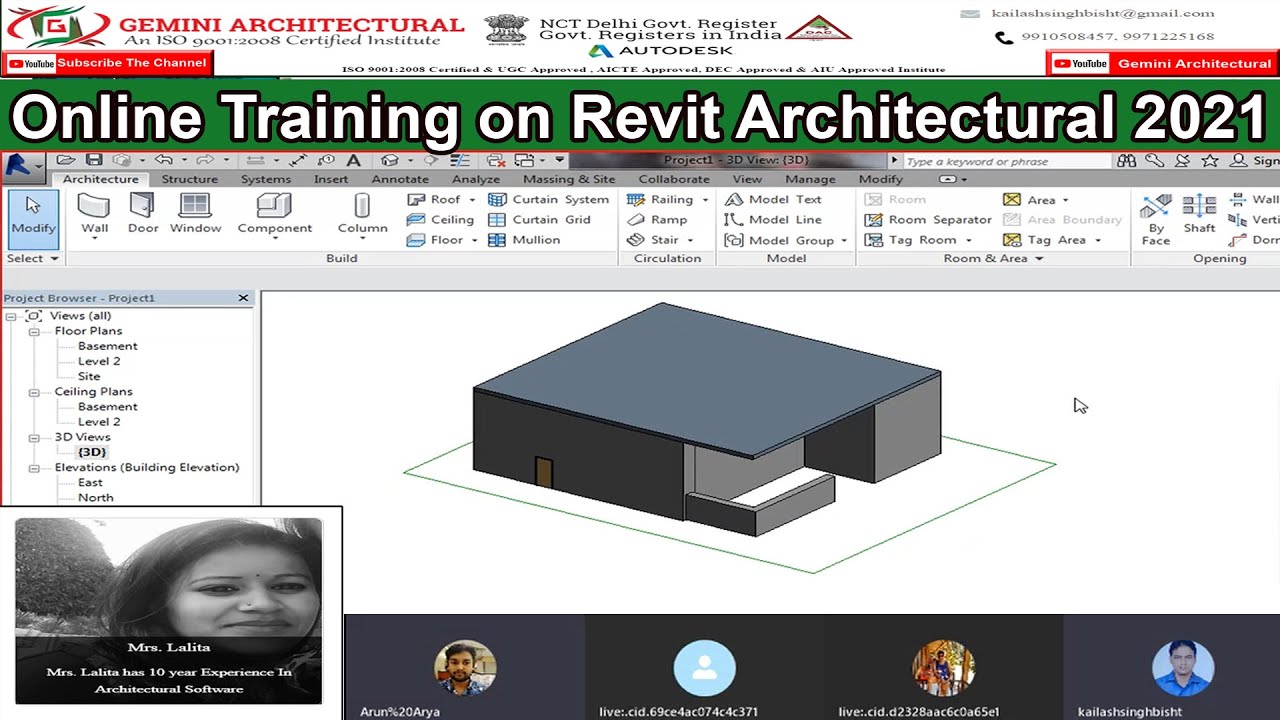Screen dimensions: 1280x720
Task: Click the Close Inactive Views icon
Action: [495, 160]
